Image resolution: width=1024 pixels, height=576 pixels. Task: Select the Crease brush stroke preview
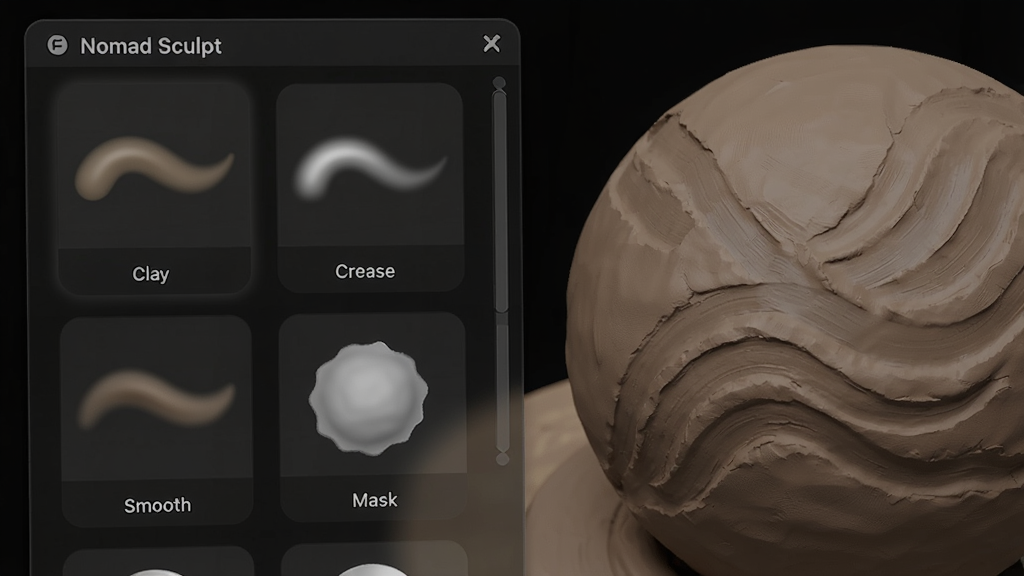[x=370, y=167]
